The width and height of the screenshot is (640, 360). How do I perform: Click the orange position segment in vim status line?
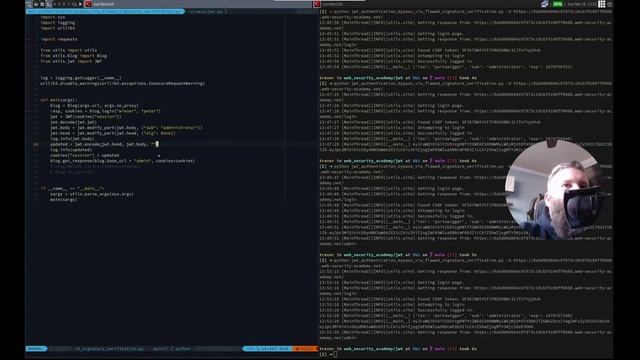pyautogui.click(x=305, y=349)
